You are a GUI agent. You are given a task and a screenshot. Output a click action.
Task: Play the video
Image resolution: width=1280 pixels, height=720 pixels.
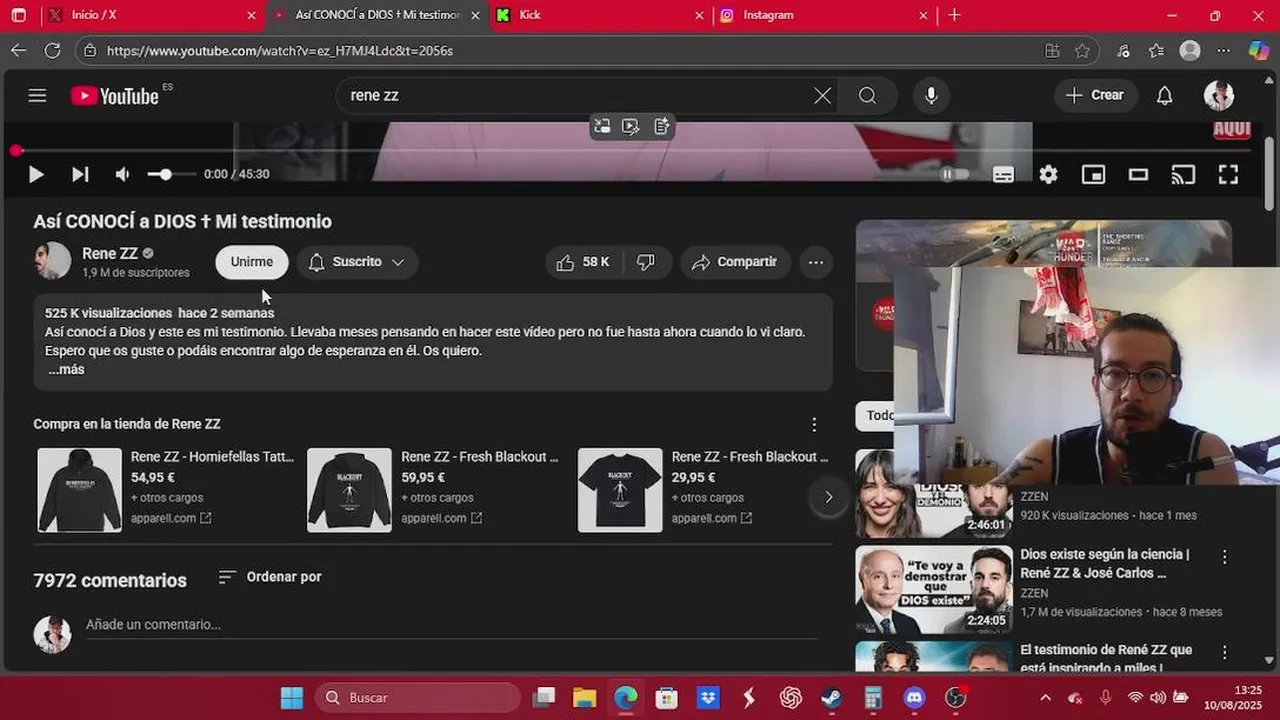36,174
